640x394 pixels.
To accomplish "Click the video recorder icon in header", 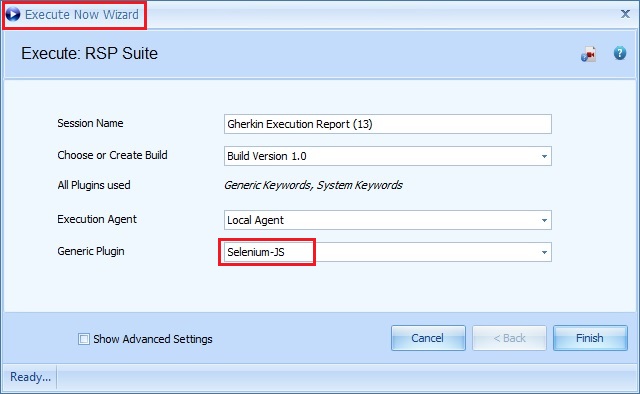I will click(x=588, y=54).
